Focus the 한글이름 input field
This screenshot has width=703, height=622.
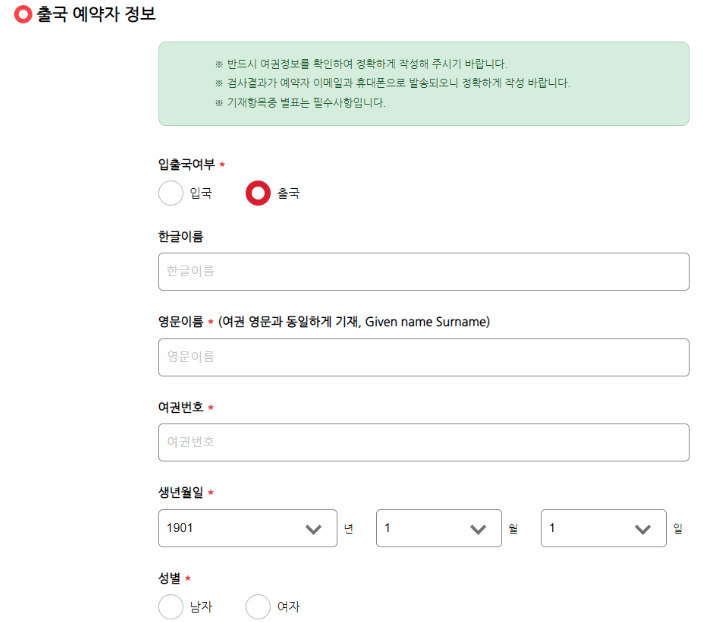point(424,272)
